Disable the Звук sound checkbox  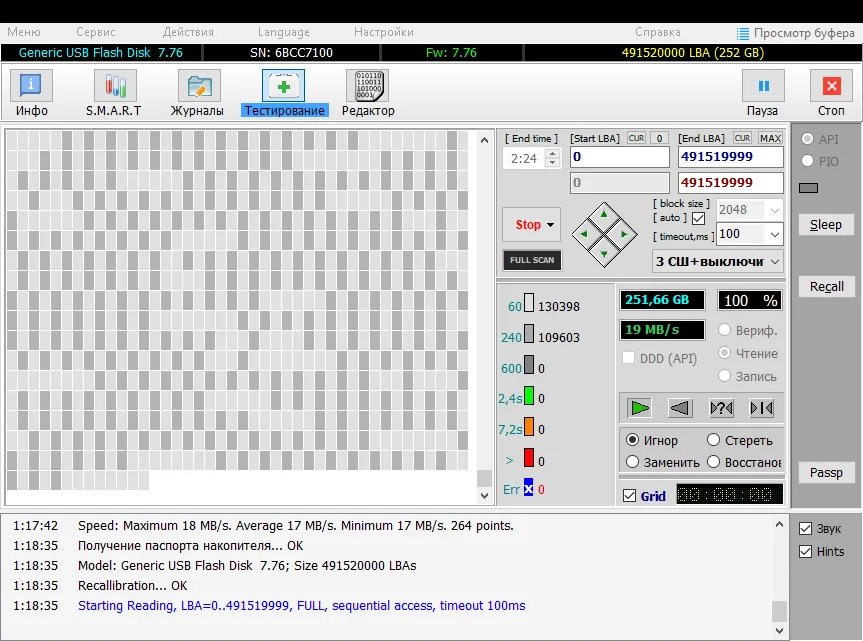pyautogui.click(x=806, y=528)
